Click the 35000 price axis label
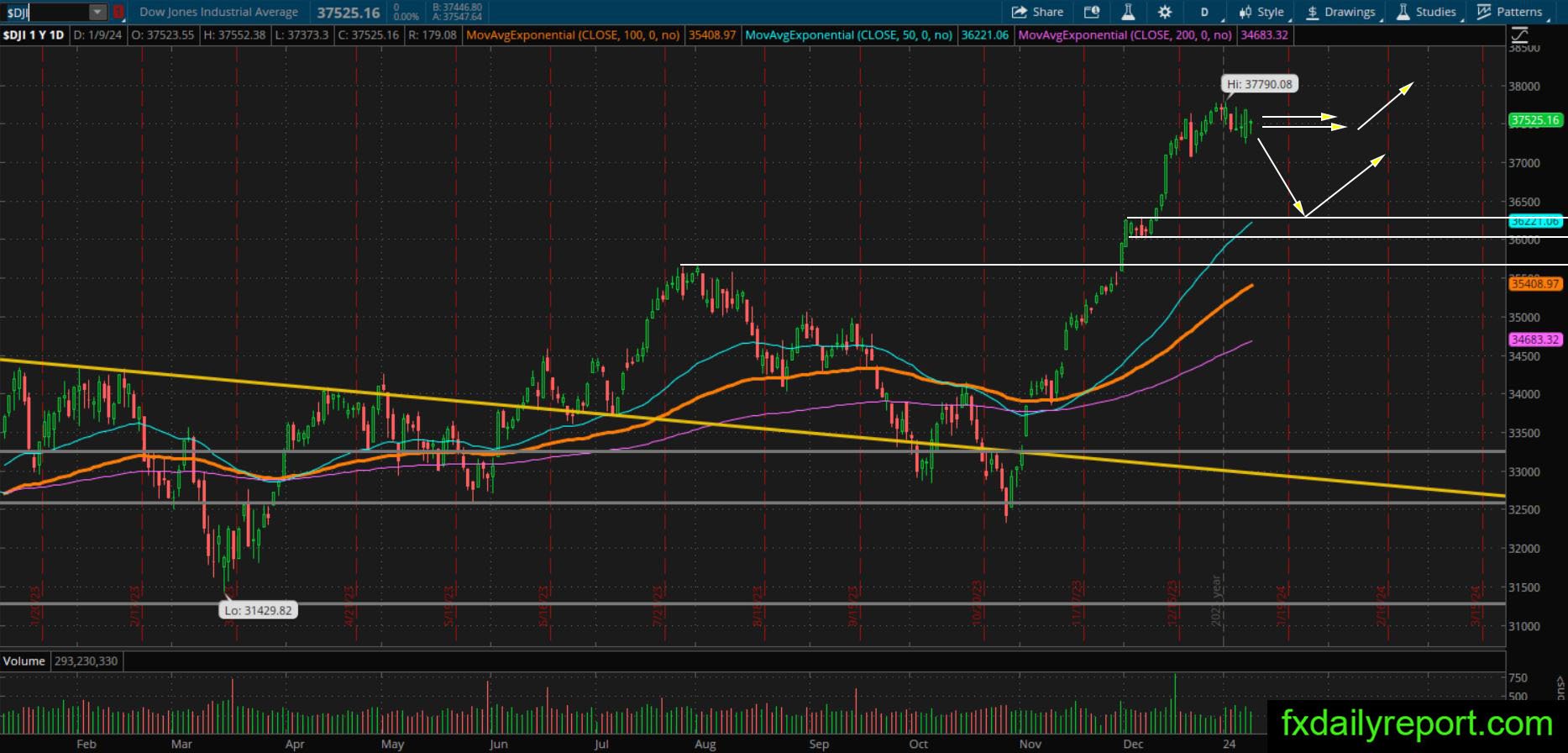 (x=1525, y=318)
